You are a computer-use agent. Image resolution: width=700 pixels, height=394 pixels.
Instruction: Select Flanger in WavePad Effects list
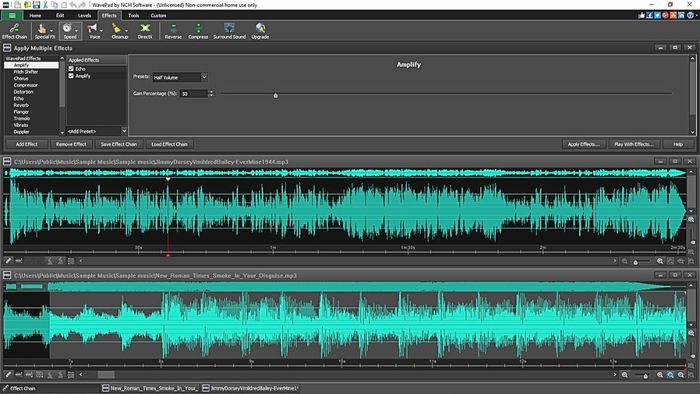(x=21, y=112)
